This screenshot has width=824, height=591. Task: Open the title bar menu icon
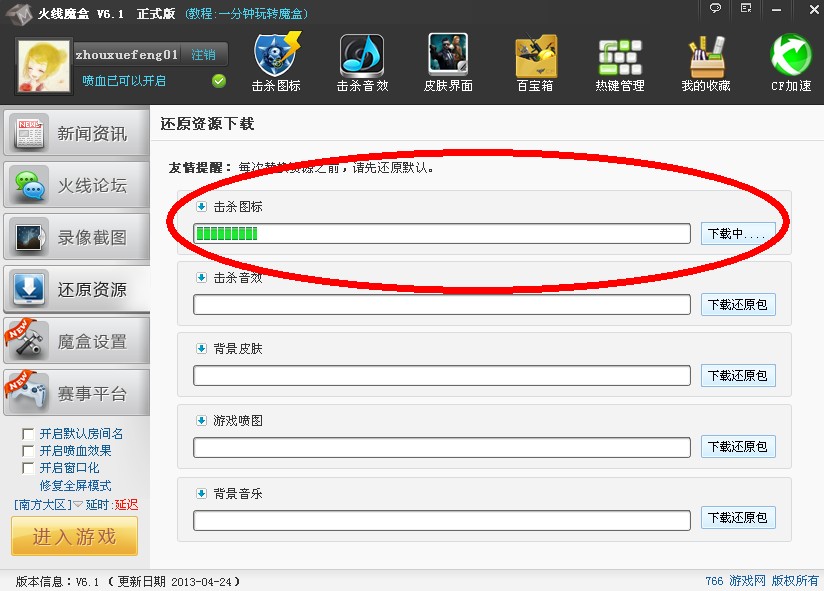[746, 8]
